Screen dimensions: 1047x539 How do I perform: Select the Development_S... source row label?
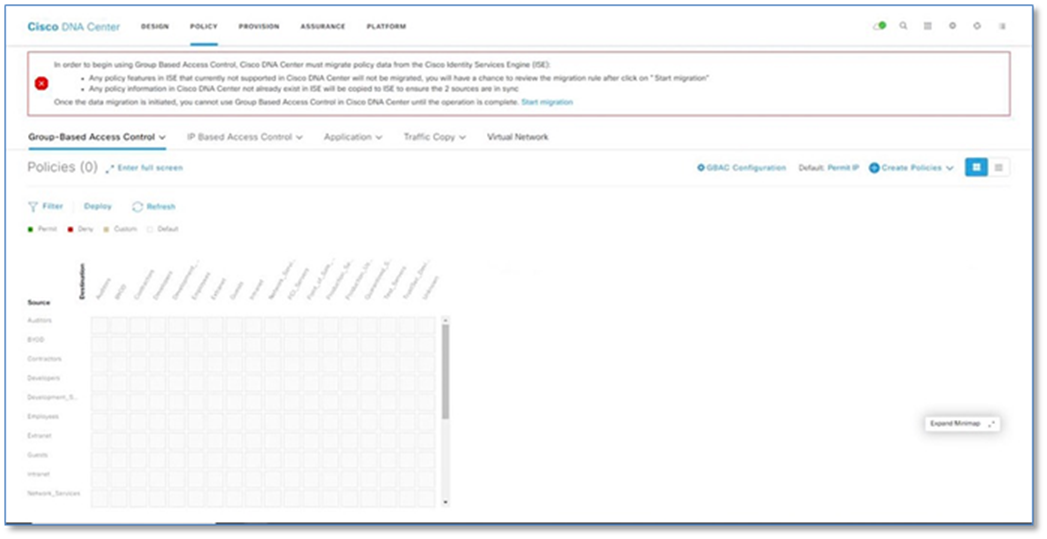pos(52,397)
